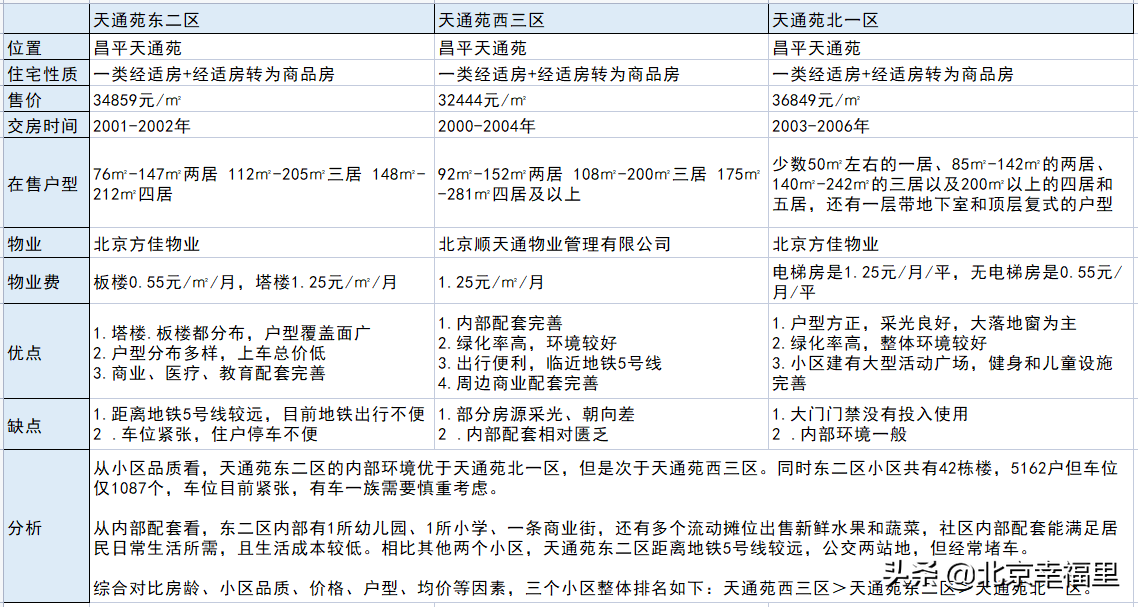Select the 天通苑东二区 header cell
This screenshot has width=1138, height=607.
point(262,20)
